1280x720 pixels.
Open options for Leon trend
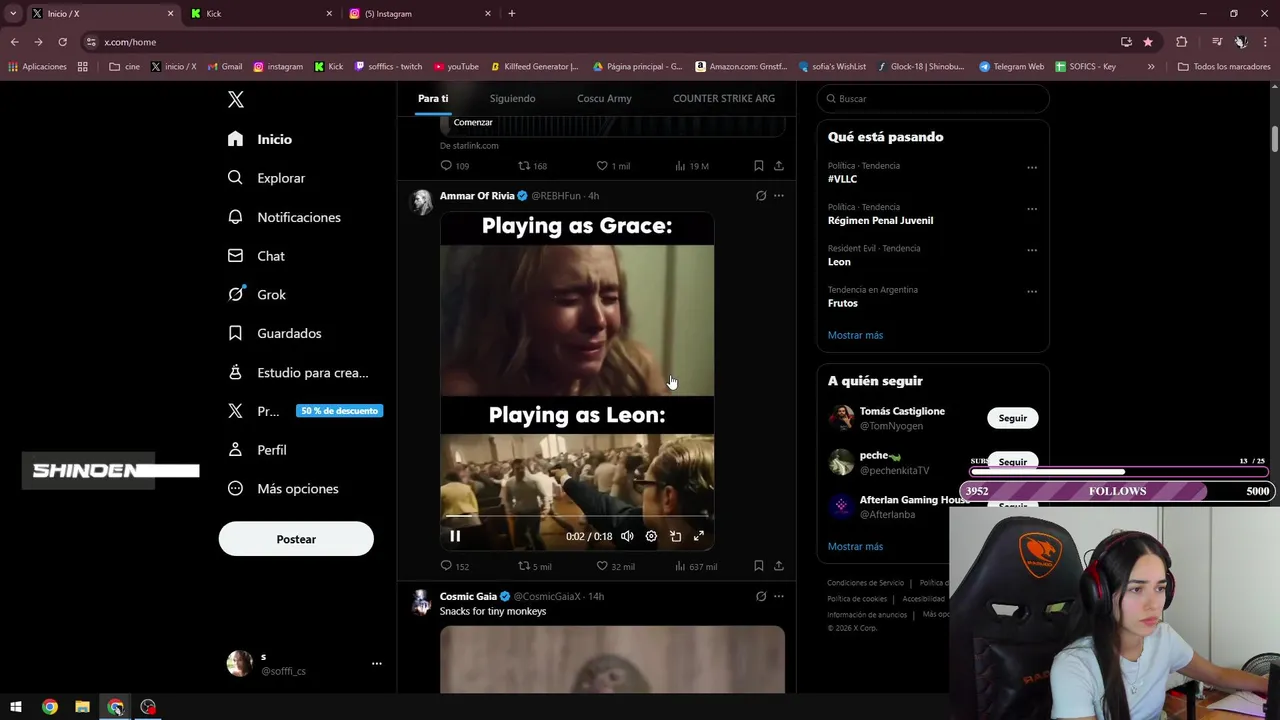click(x=1032, y=250)
